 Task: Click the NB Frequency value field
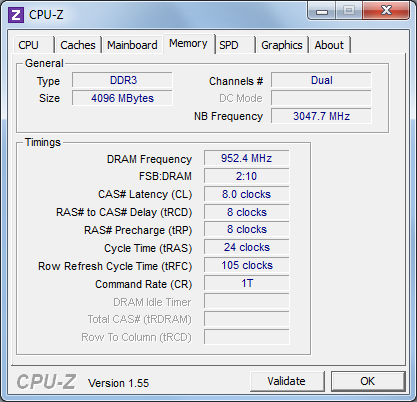[x=321, y=116]
